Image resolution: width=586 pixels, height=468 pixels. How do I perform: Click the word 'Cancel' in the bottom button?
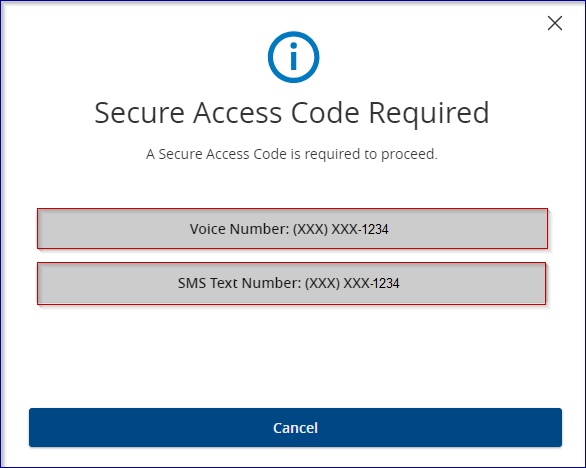[x=295, y=428]
